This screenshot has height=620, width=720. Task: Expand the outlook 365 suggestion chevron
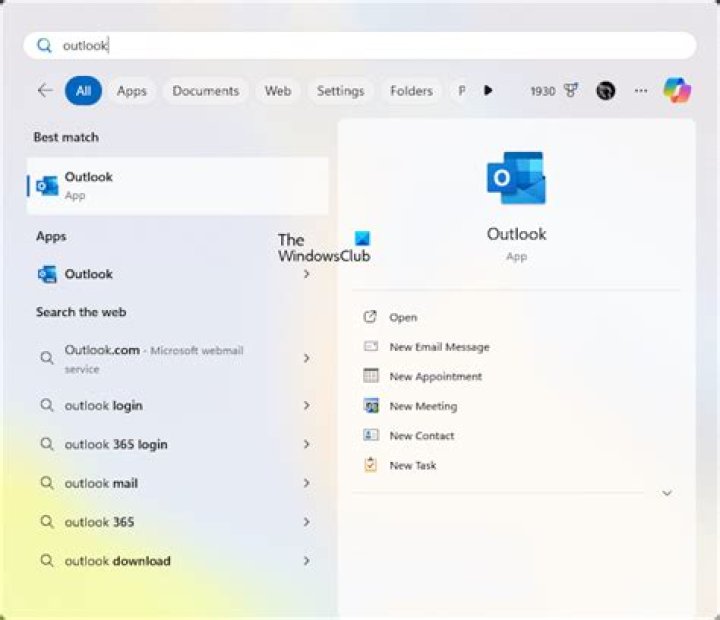click(306, 522)
